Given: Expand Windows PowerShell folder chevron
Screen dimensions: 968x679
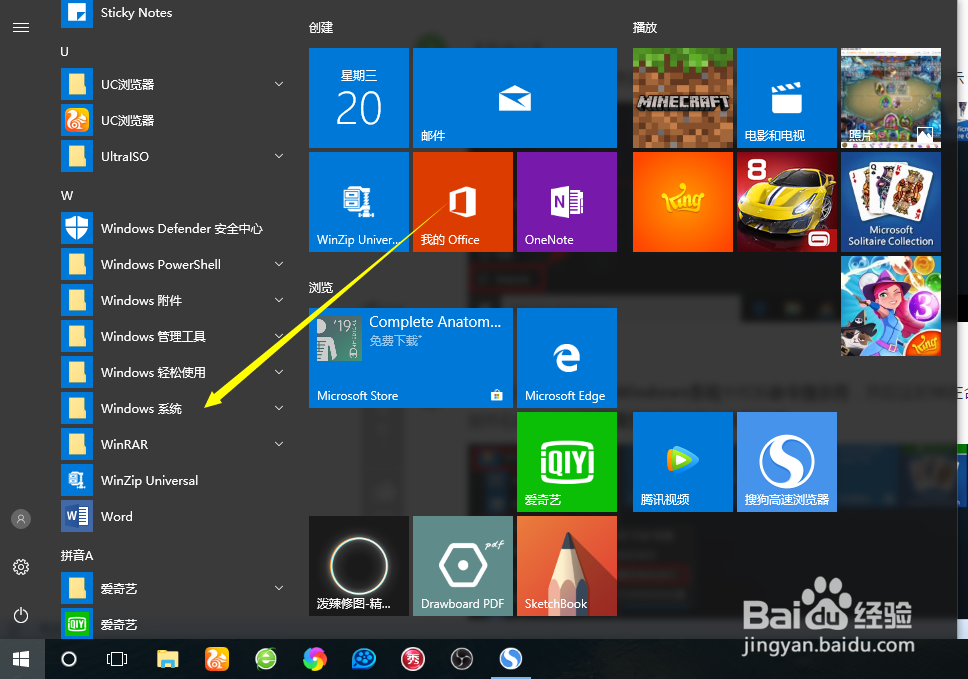Looking at the screenshot, I should click(279, 264).
